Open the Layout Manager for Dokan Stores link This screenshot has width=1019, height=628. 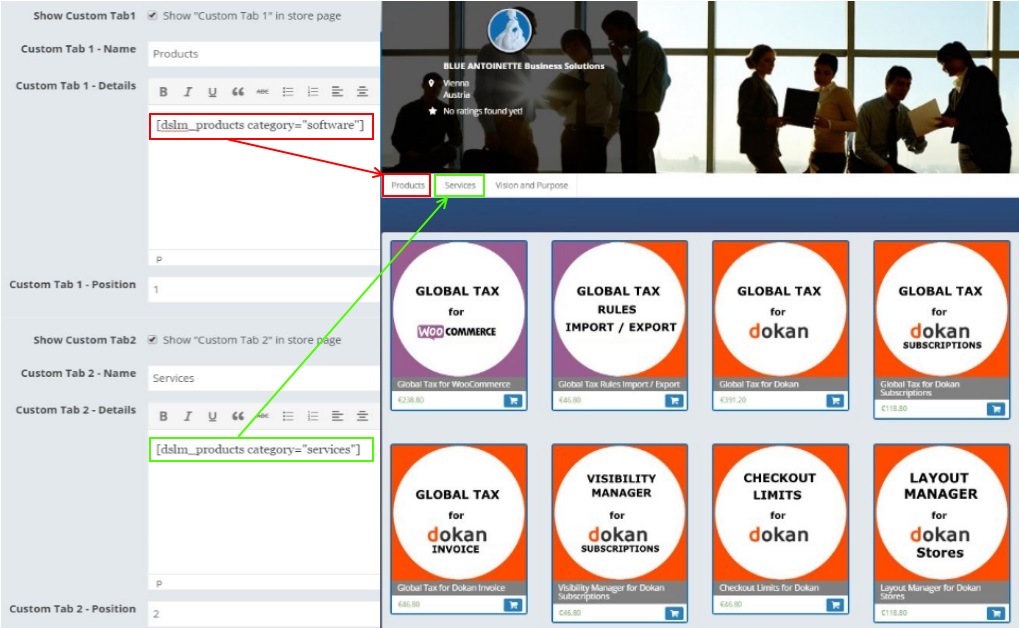930,592
